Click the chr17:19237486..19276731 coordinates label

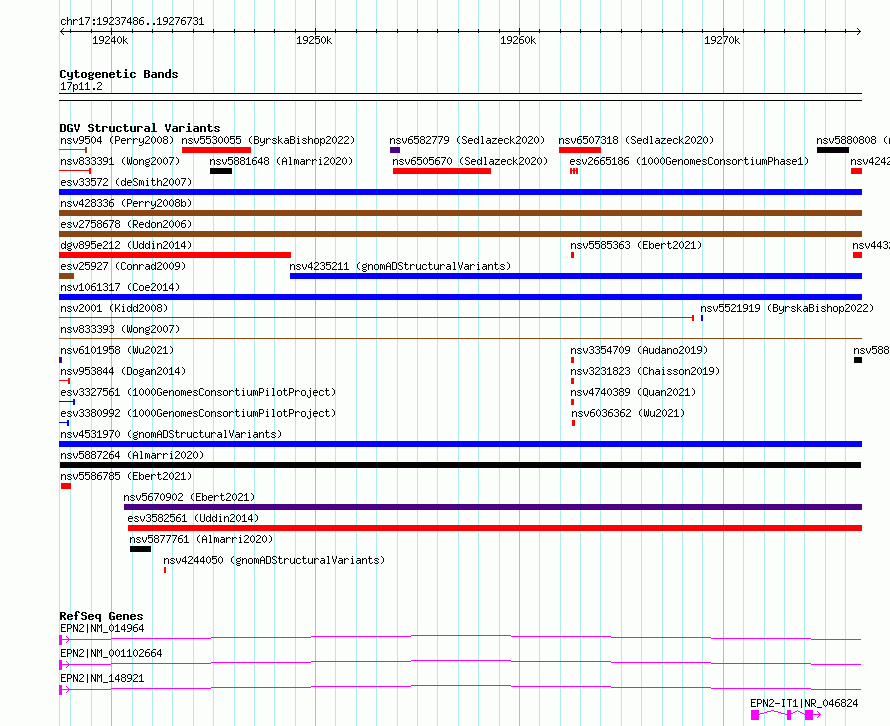point(132,22)
